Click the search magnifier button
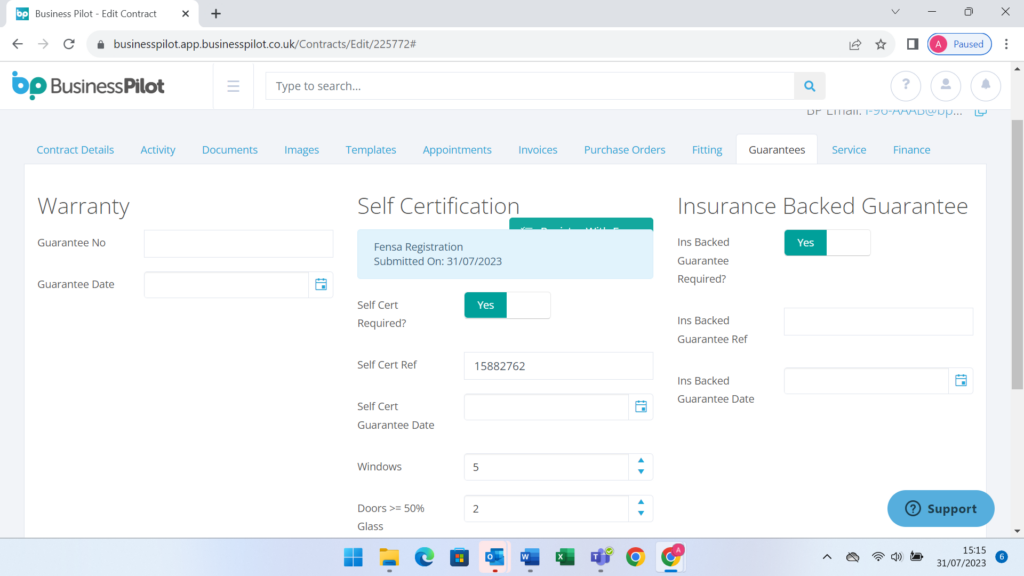This screenshot has width=1024, height=576. [809, 86]
